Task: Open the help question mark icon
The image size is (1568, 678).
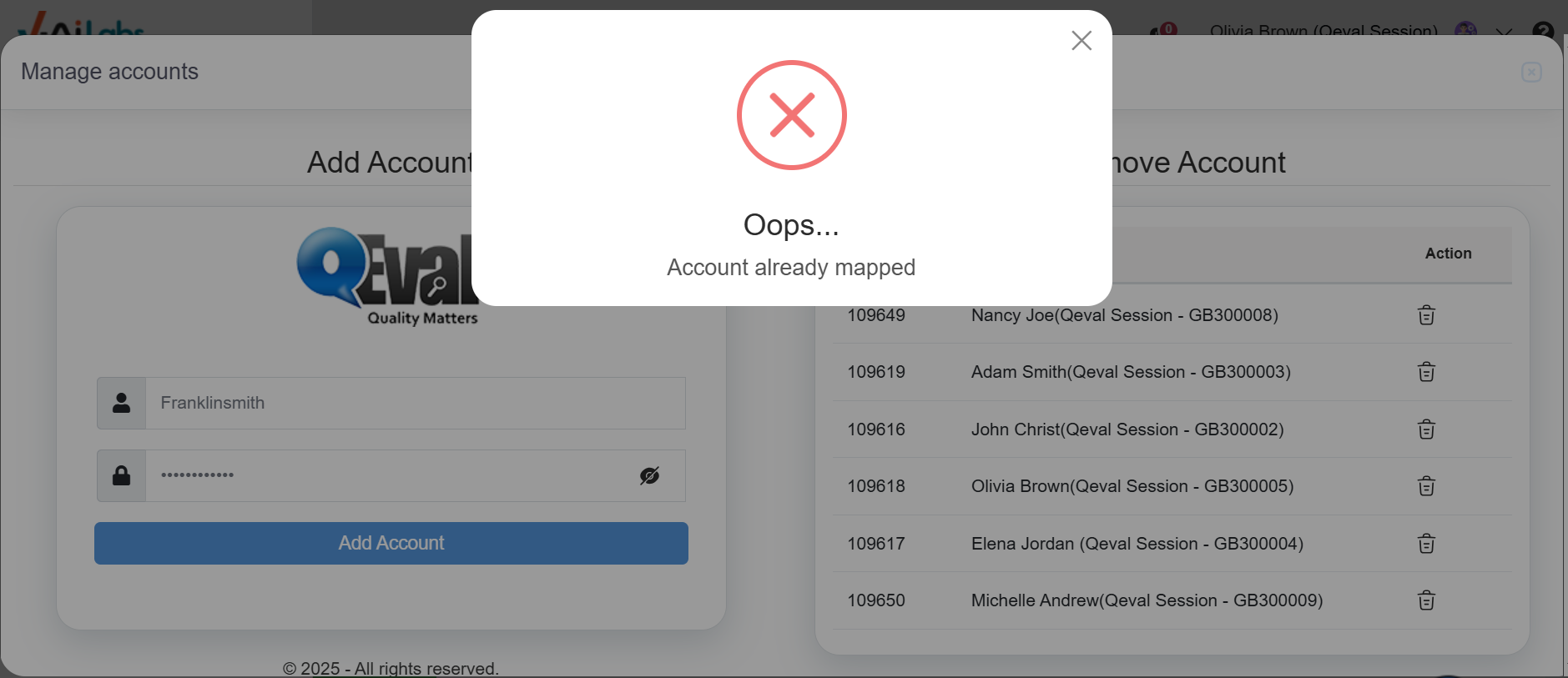Action: tap(1543, 32)
